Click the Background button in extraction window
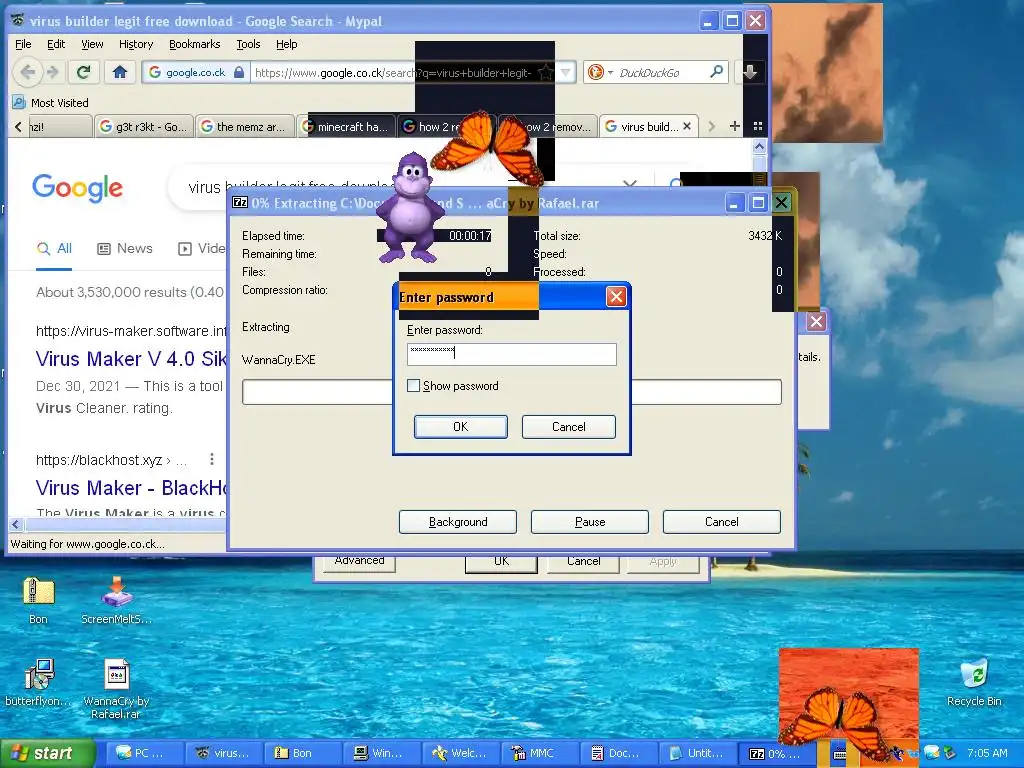Image resolution: width=1024 pixels, height=768 pixels. [458, 522]
